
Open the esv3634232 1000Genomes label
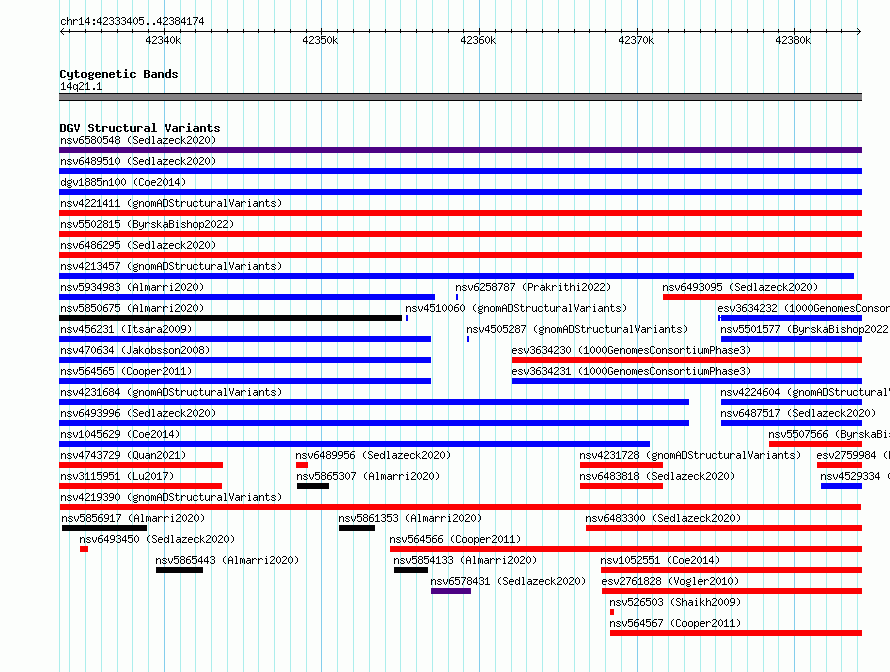[804, 308]
